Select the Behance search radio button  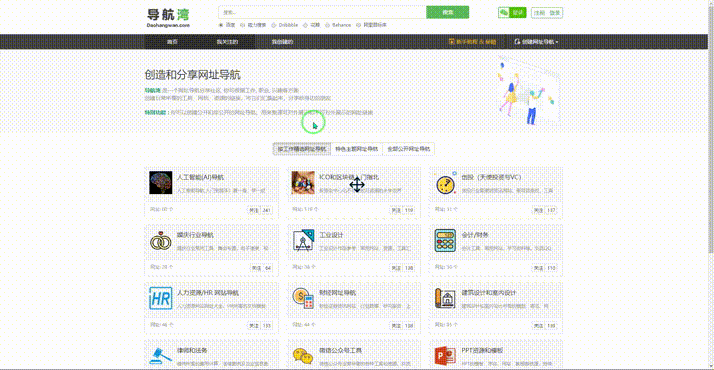[x=327, y=25]
